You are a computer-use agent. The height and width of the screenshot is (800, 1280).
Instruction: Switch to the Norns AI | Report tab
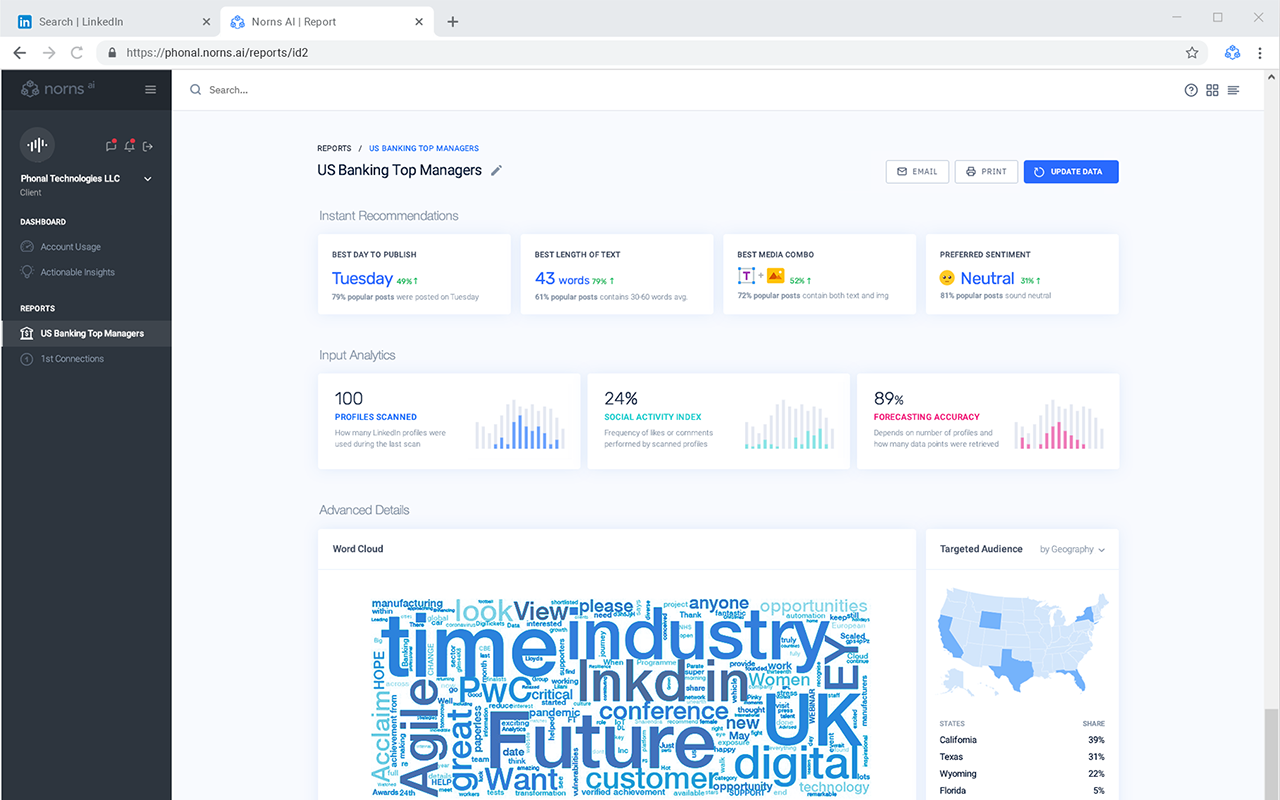(x=325, y=21)
